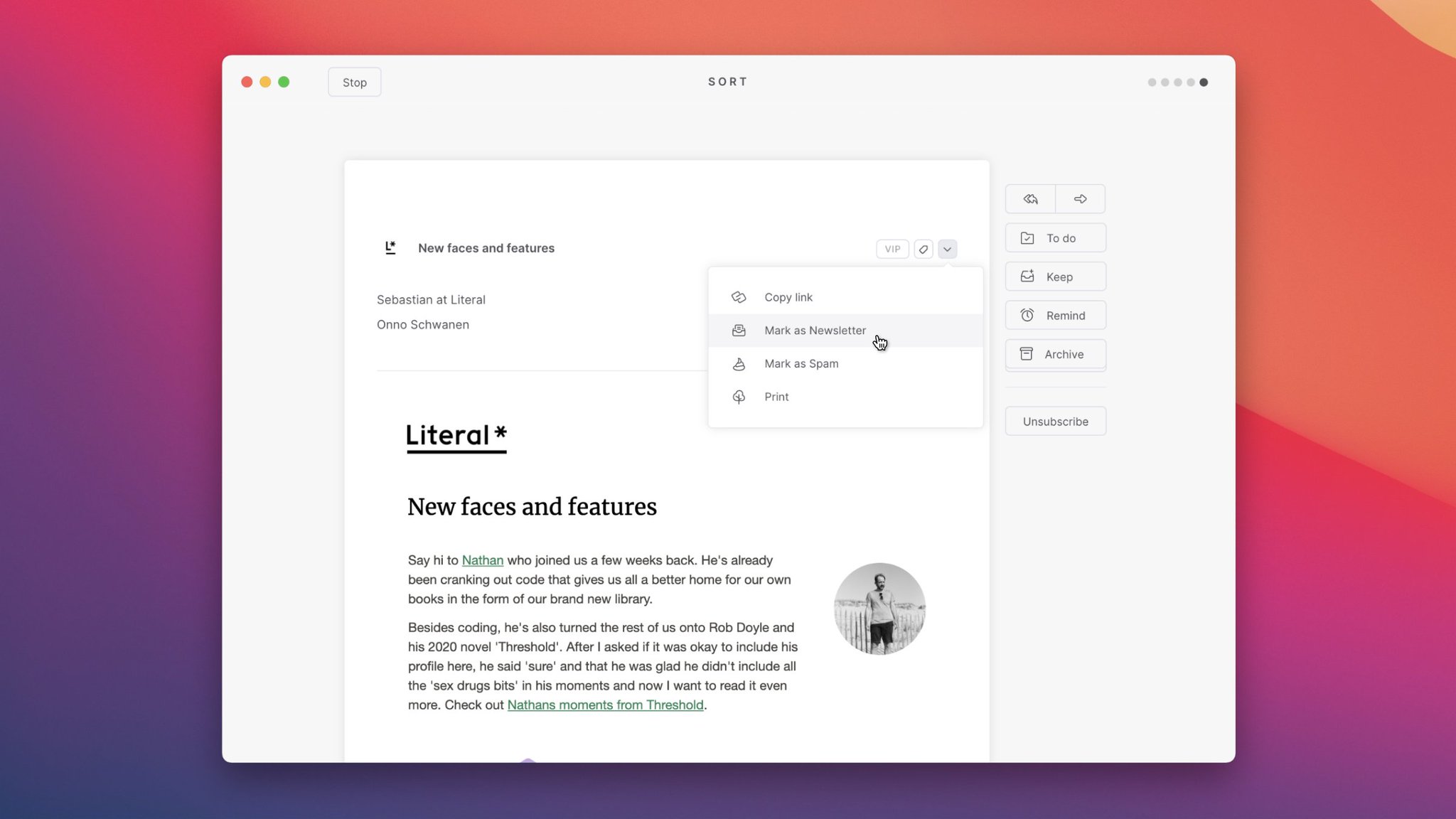
Task: Click the large New faces and features heading
Action: pyautogui.click(x=532, y=507)
